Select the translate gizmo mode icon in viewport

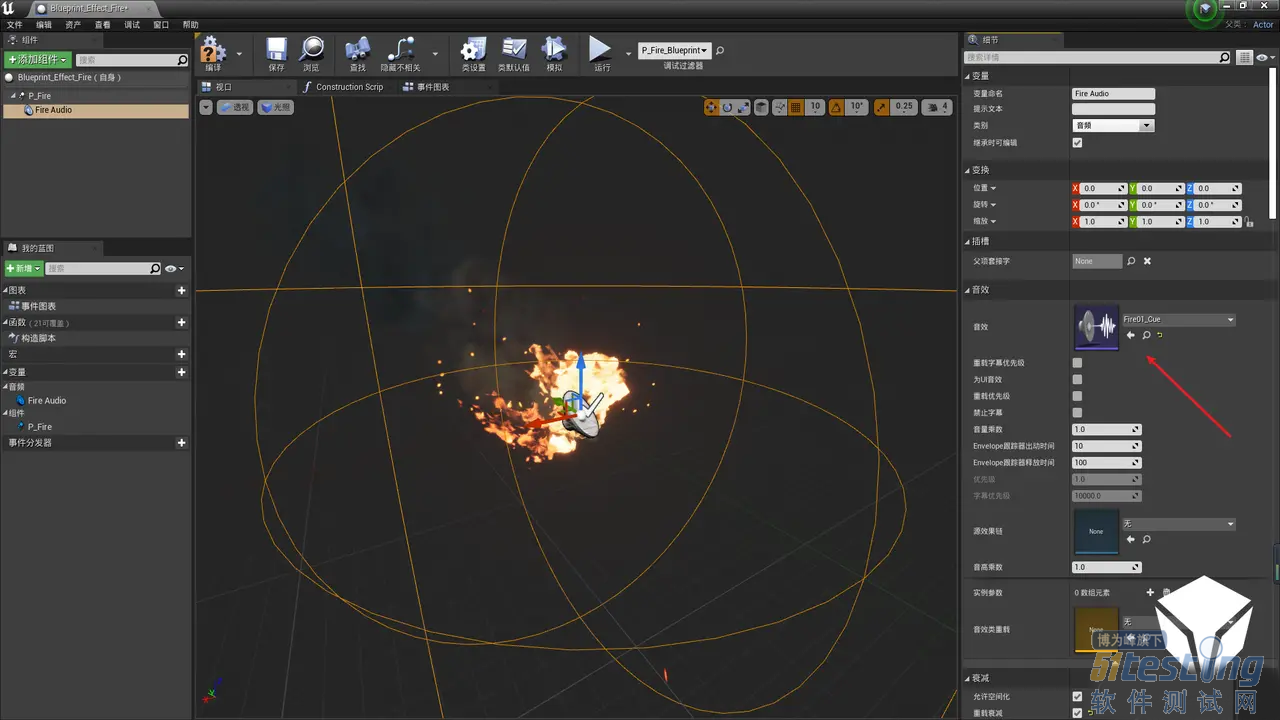point(711,107)
